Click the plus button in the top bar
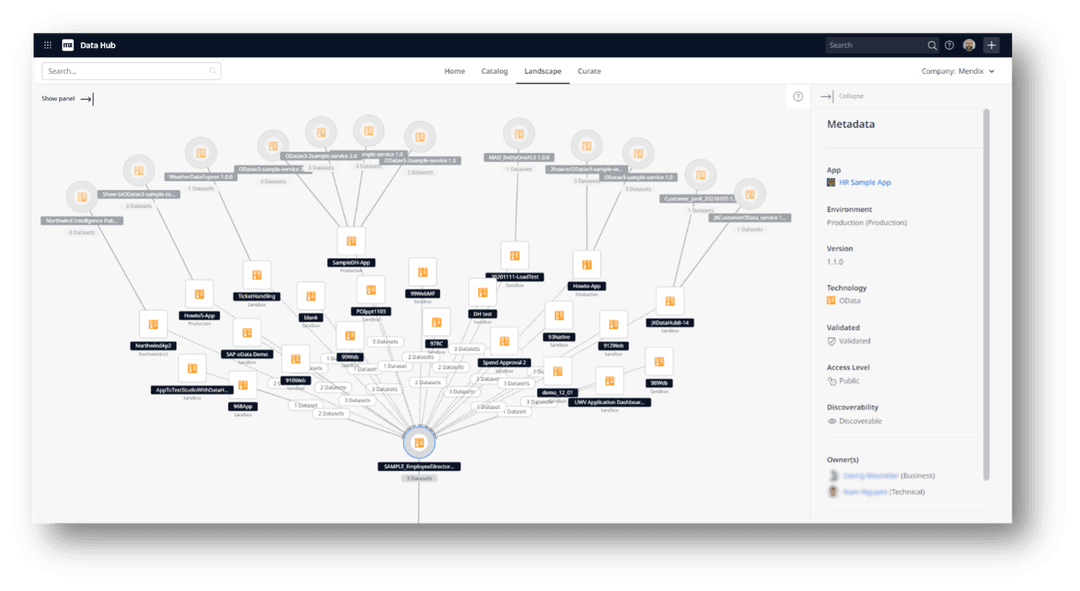1080x591 pixels. coord(991,45)
